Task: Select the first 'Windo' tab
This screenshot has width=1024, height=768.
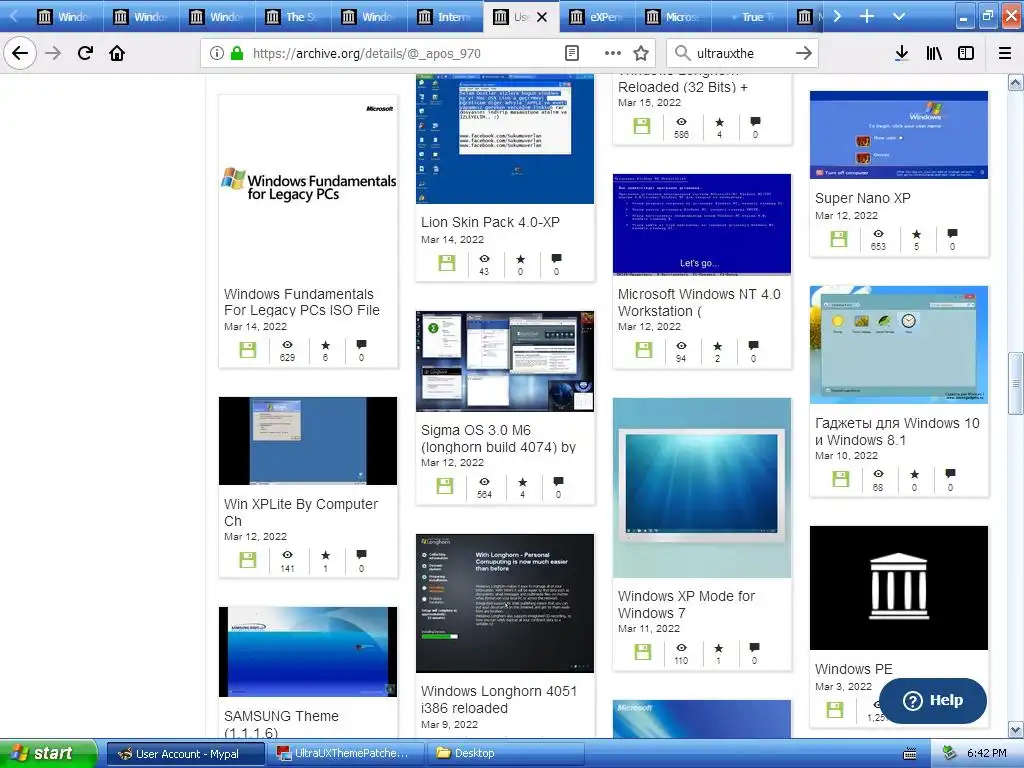Action: [65, 16]
